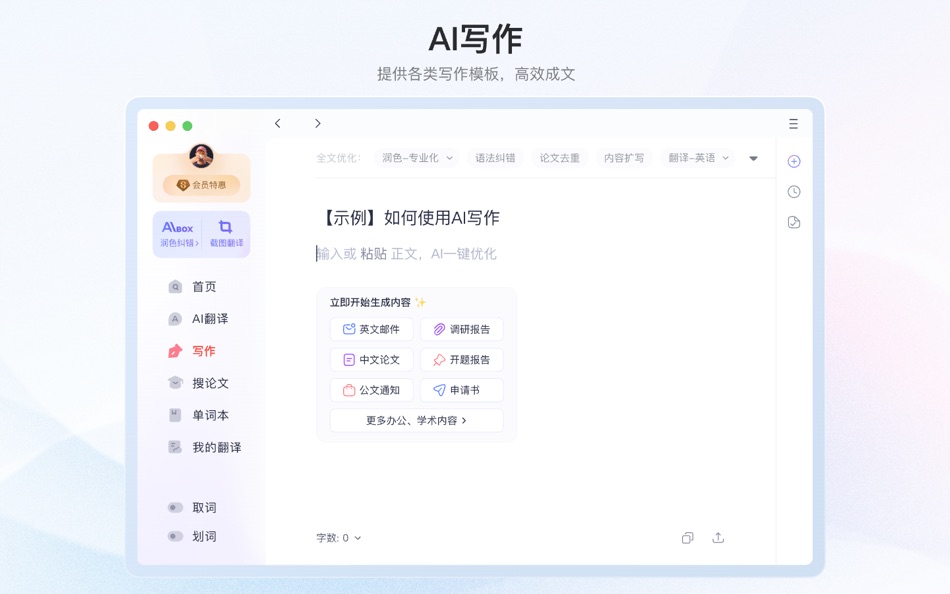950x594 pixels.
Task: Click the 全文优化 label
Action: (x=338, y=158)
